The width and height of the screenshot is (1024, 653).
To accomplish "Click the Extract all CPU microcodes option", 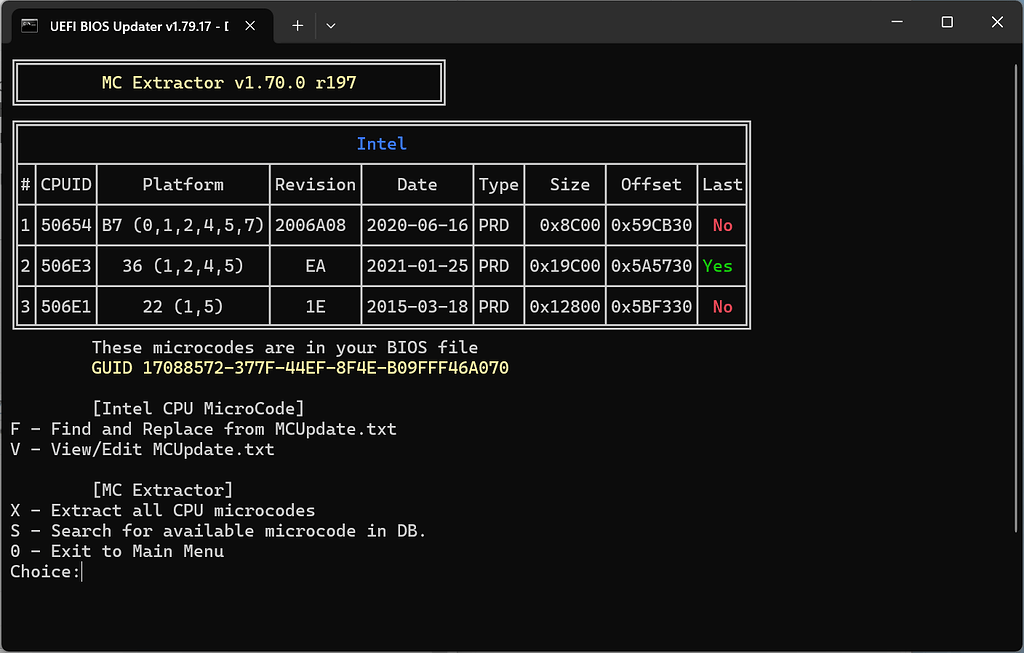I will pos(163,511).
